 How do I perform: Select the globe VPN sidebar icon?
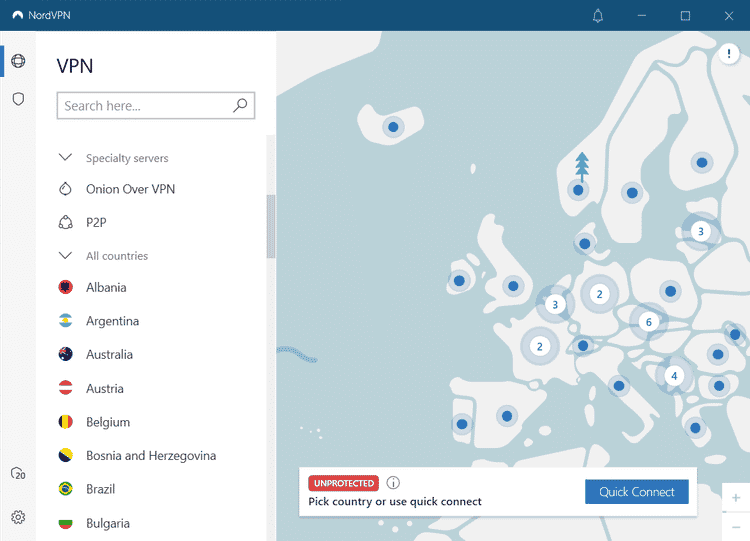click(x=18, y=62)
